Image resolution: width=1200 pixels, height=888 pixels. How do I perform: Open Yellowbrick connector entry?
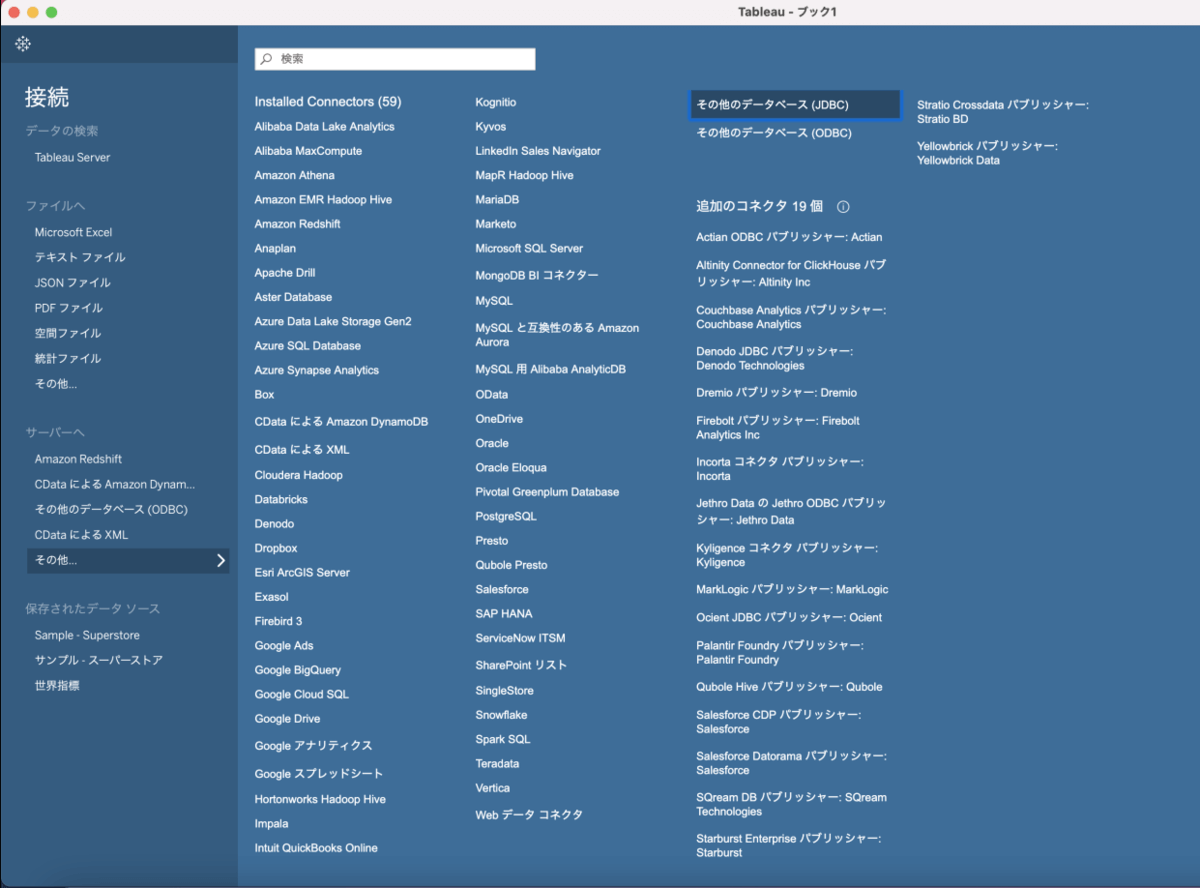pos(987,152)
